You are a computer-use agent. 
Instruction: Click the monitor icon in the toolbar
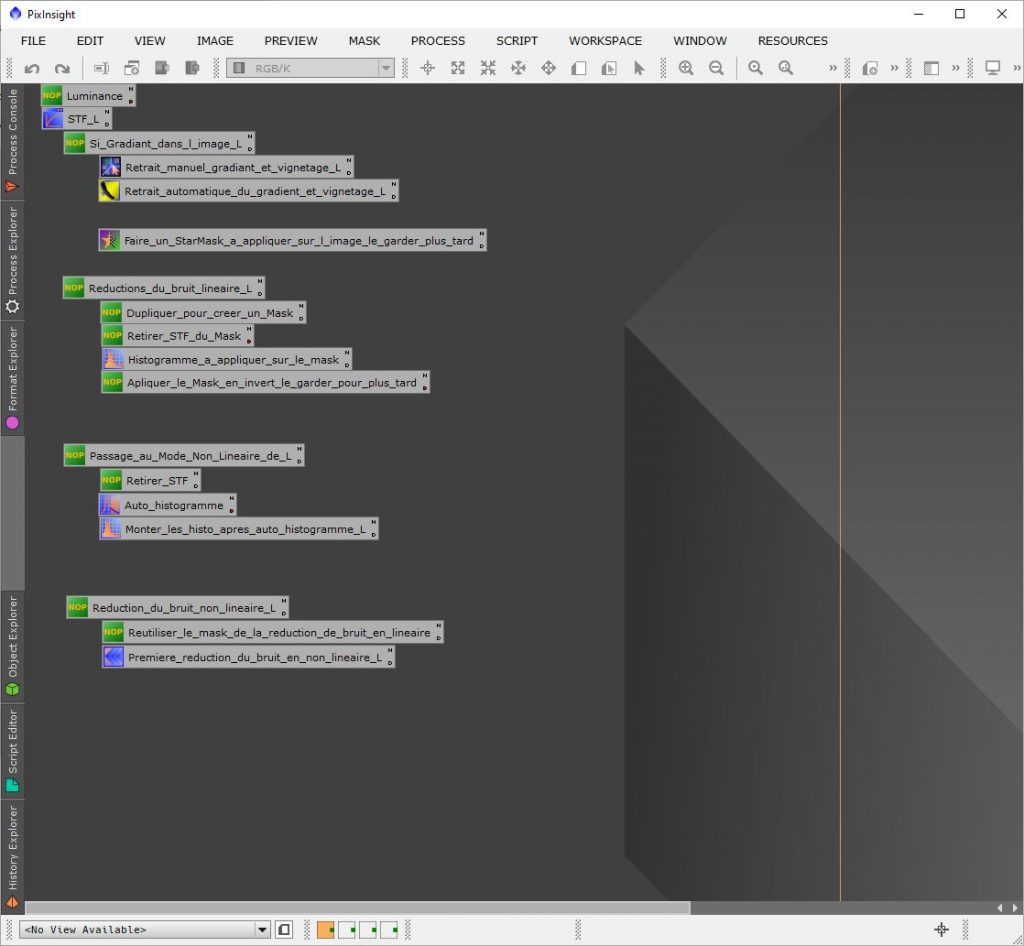click(993, 68)
